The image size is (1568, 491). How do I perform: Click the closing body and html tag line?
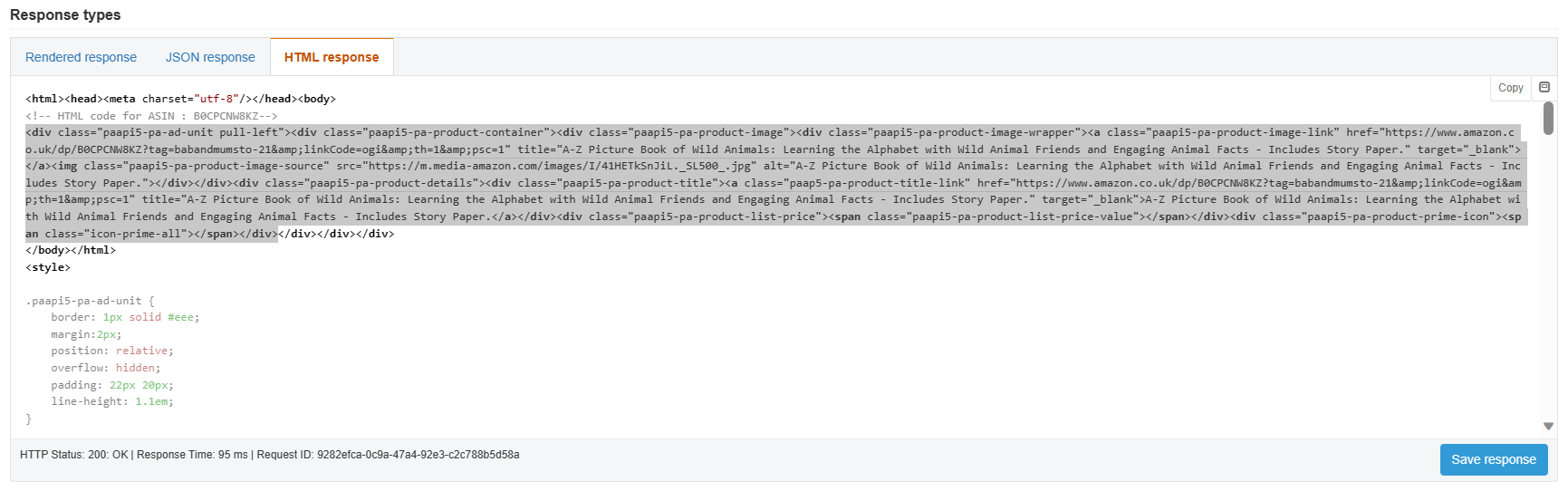[71, 250]
